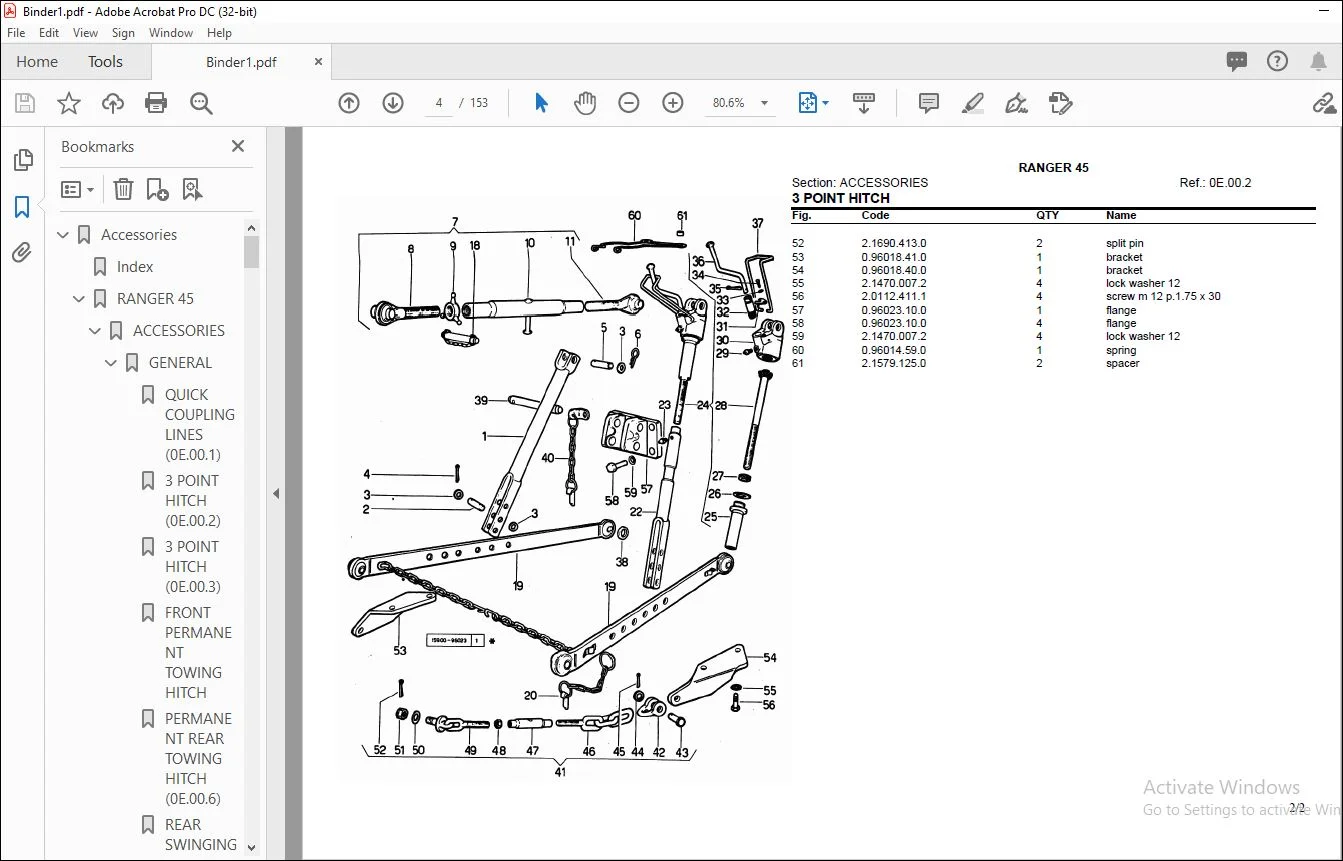Screen dimensions: 1343x861
Task: Click the RANGER 45 page title
Action: point(1053,168)
